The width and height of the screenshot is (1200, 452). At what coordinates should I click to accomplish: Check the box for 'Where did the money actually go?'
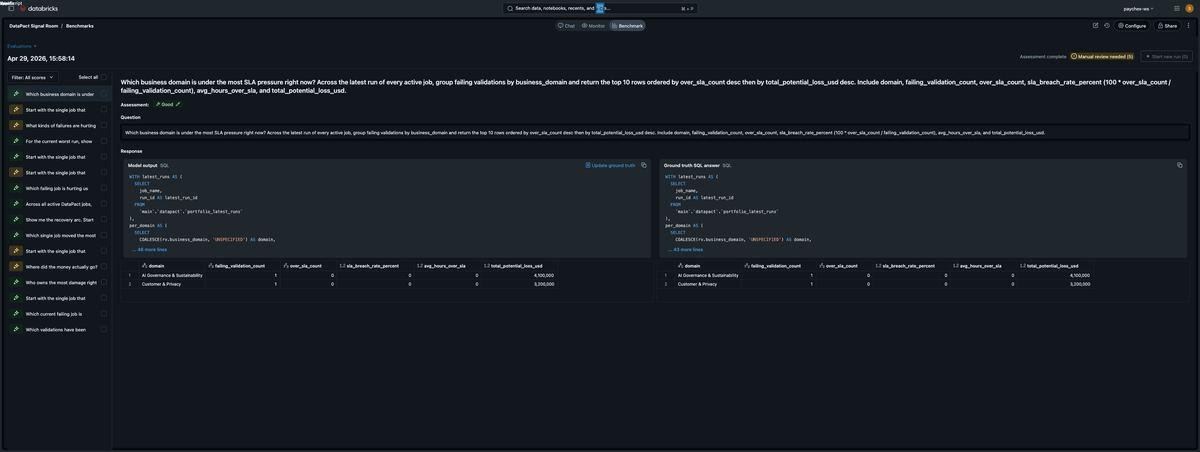click(x=104, y=267)
